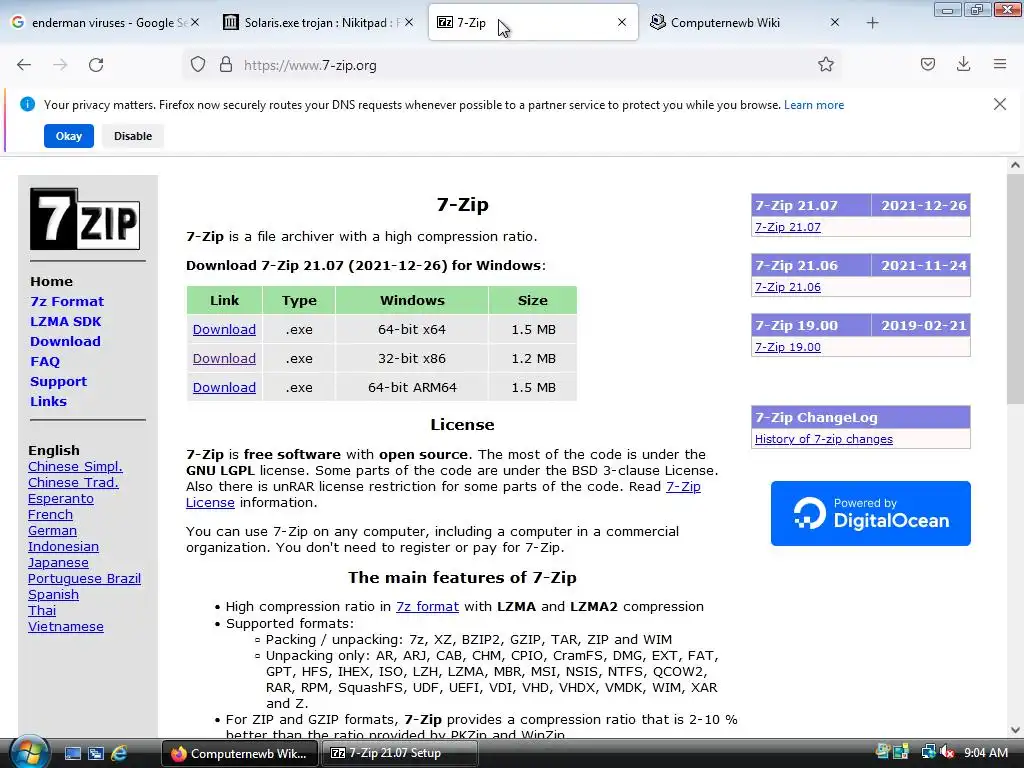Click Switch between windows quick launch icon
Image resolution: width=1024 pixels, height=768 pixels.
[x=96, y=754]
